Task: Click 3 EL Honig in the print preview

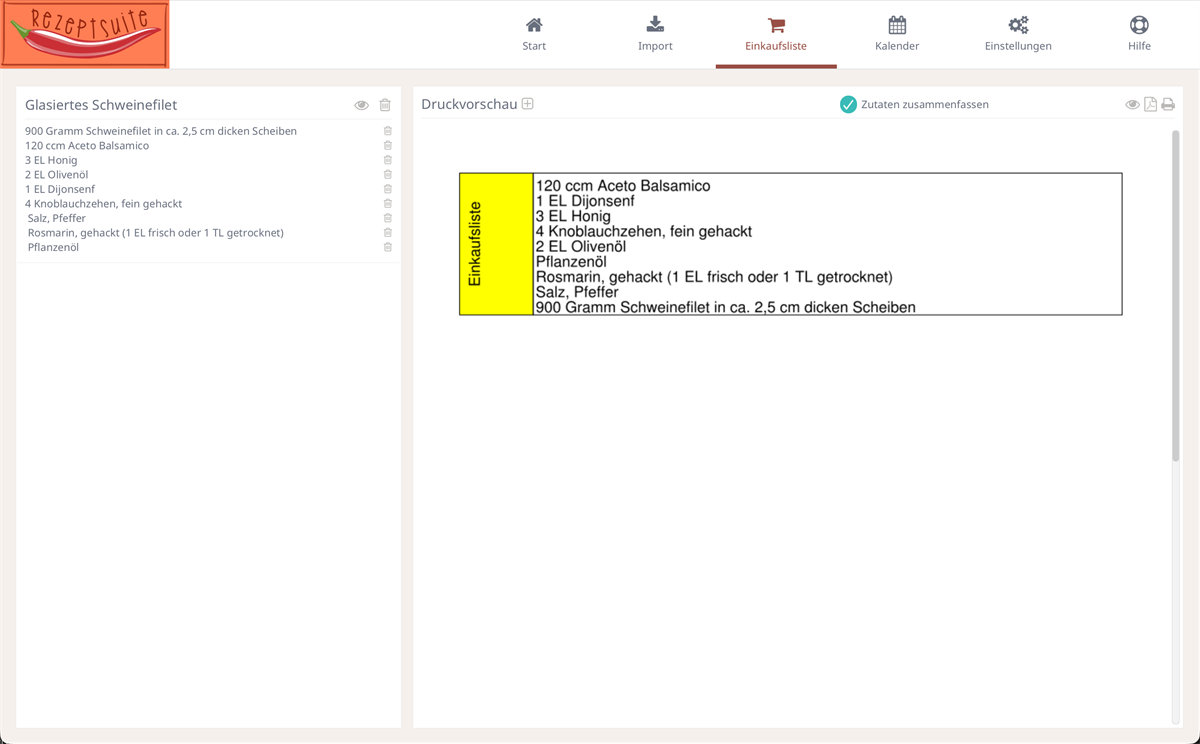Action: tap(573, 216)
